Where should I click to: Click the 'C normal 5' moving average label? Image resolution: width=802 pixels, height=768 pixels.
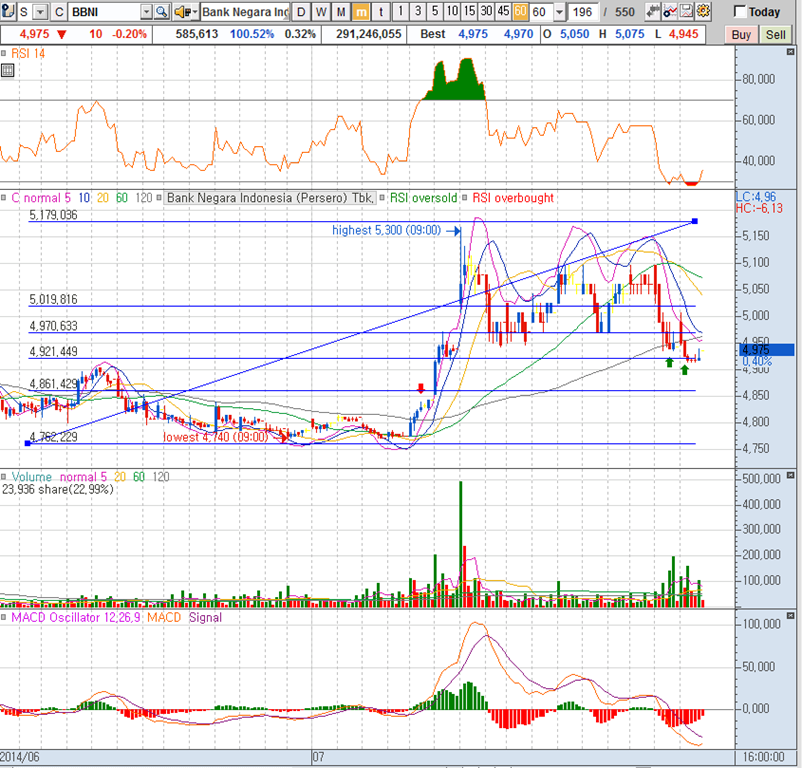[41, 197]
